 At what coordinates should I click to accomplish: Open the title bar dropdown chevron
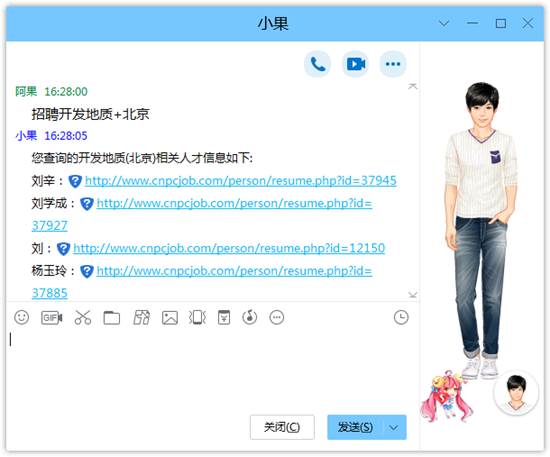pyautogui.click(x=444, y=23)
